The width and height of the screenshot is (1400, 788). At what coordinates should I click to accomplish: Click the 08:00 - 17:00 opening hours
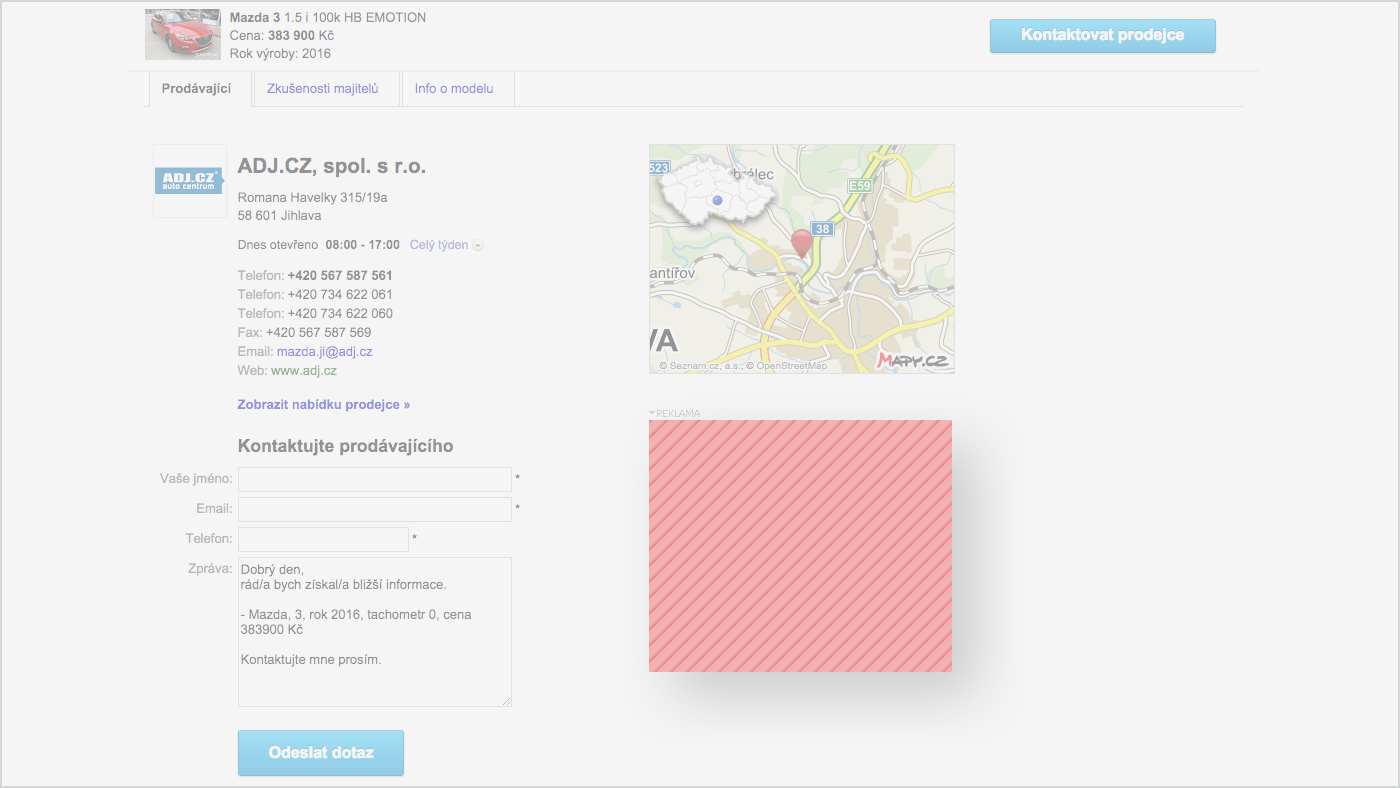[362, 245]
